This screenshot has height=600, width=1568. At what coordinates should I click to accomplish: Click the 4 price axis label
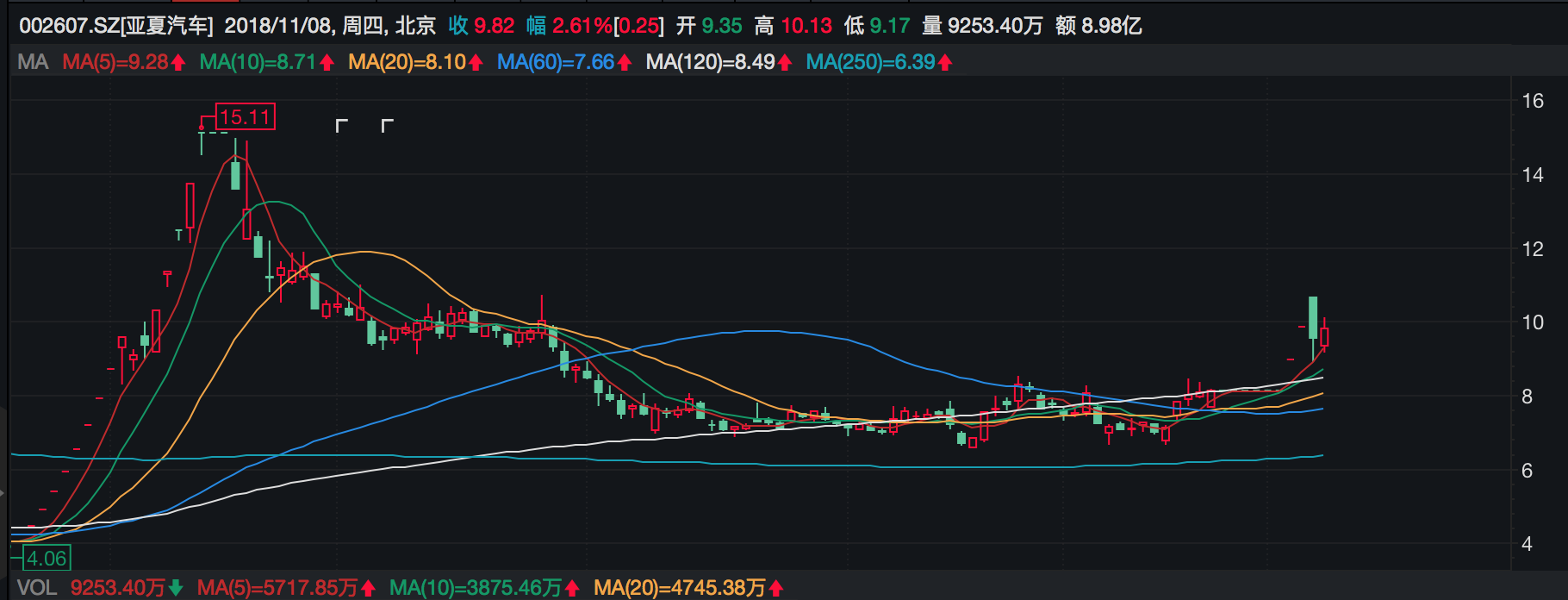pos(1528,544)
